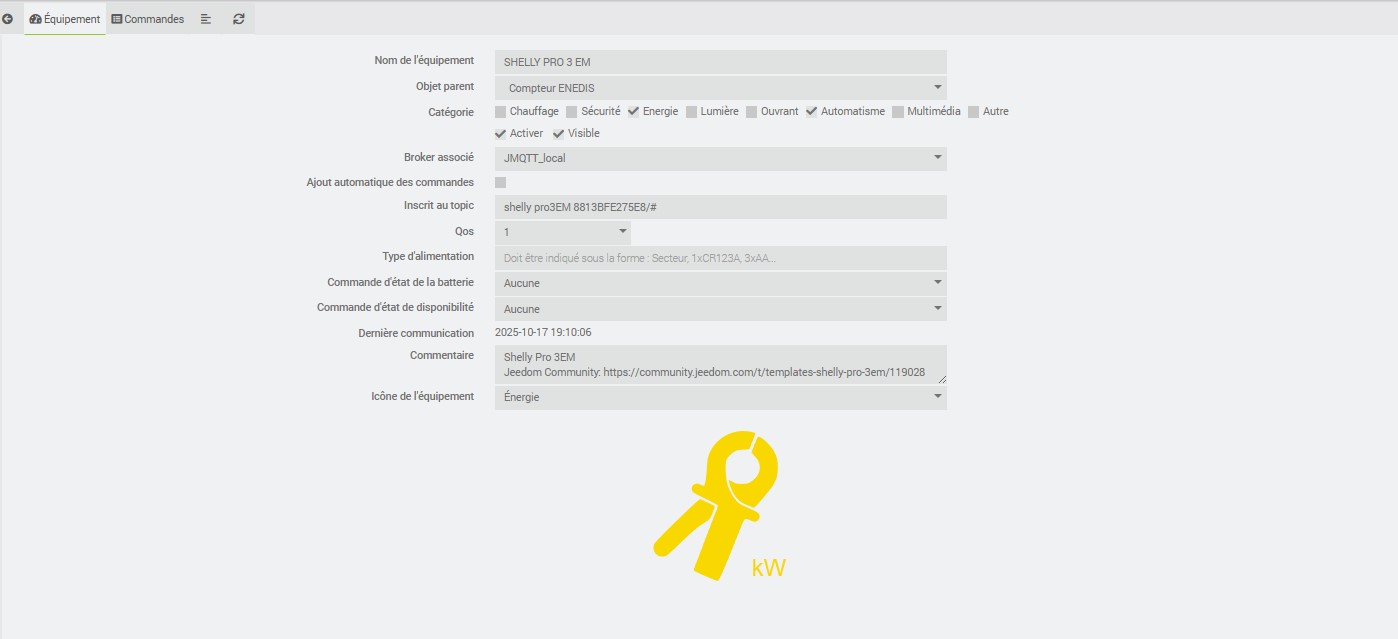Switch to the Commandes tab
The image size is (1398, 639).
(x=148, y=19)
